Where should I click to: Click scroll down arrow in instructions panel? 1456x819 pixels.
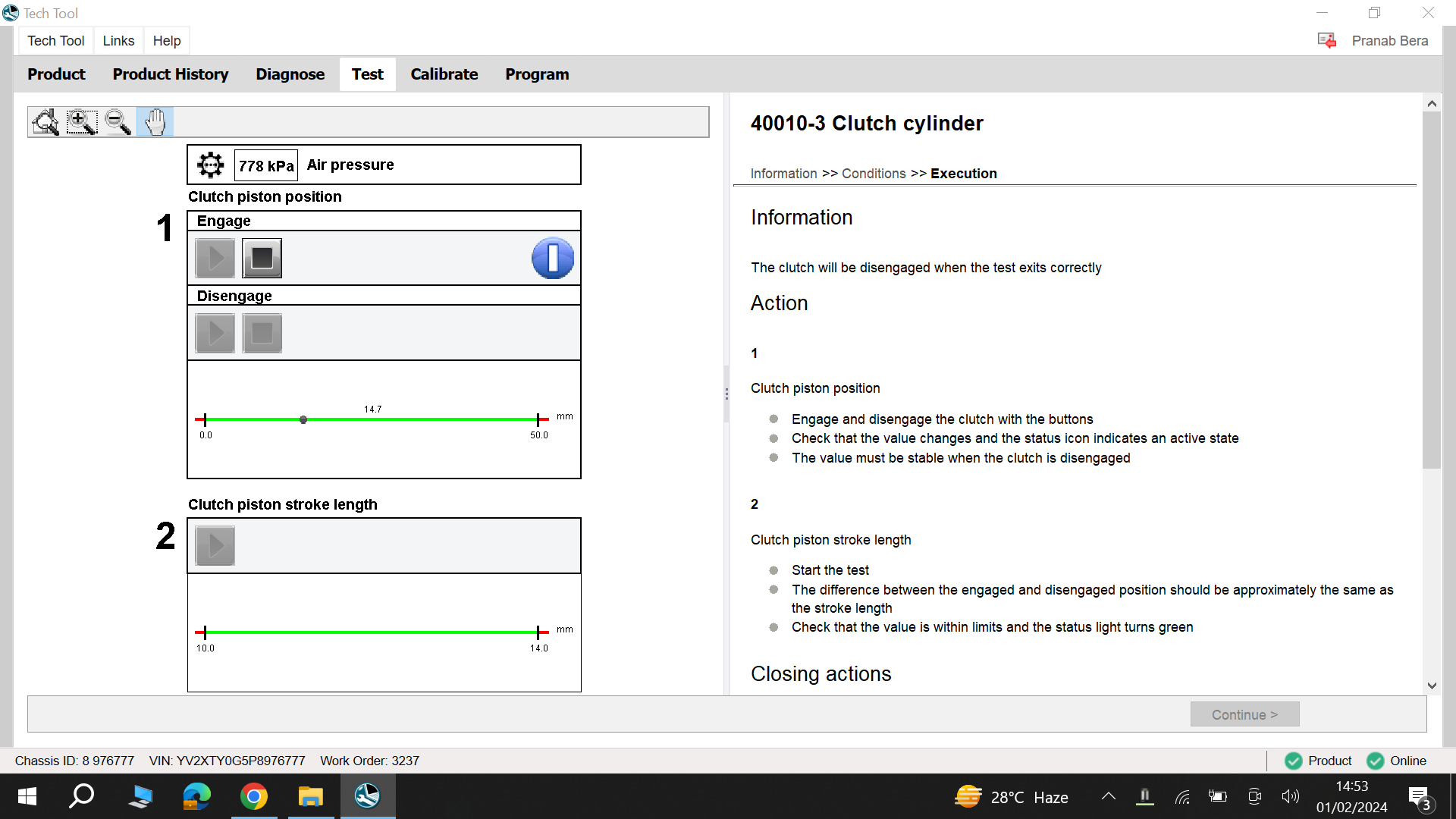(1432, 686)
